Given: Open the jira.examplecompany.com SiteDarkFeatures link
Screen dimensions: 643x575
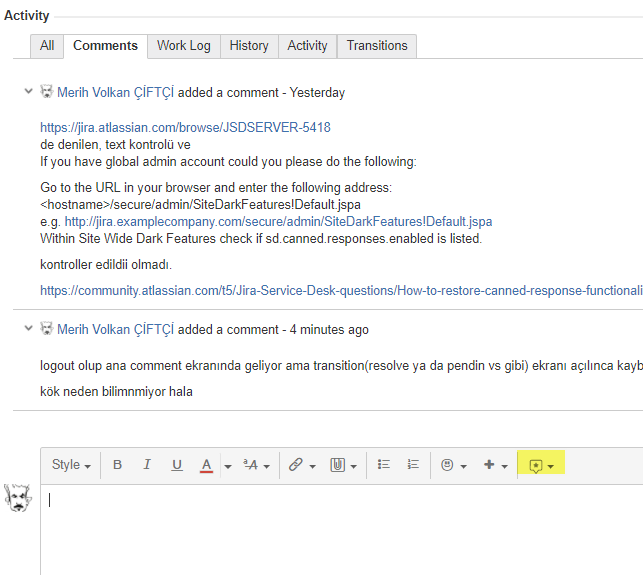Looking at the screenshot, I should coord(278,221).
